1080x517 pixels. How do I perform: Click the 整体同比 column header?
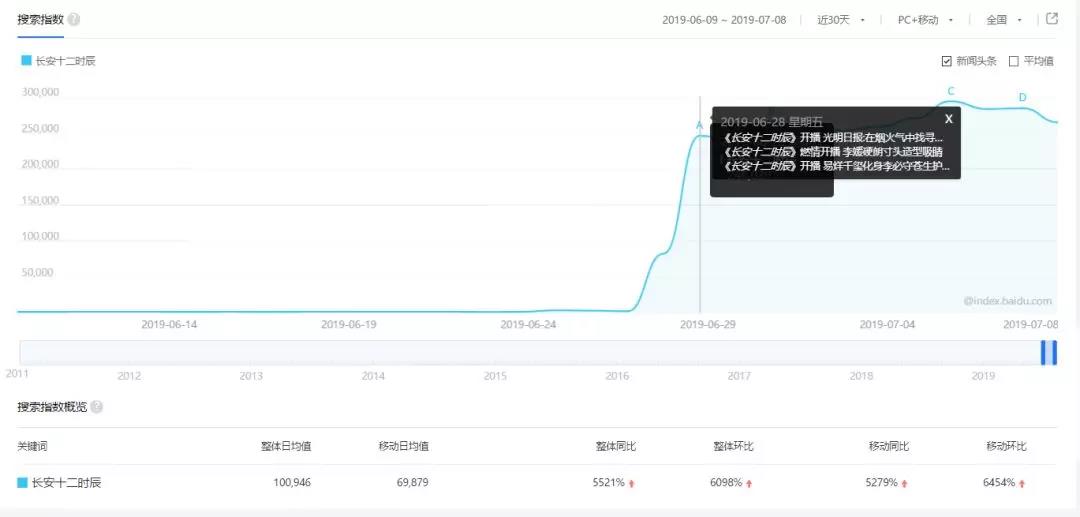(616, 446)
